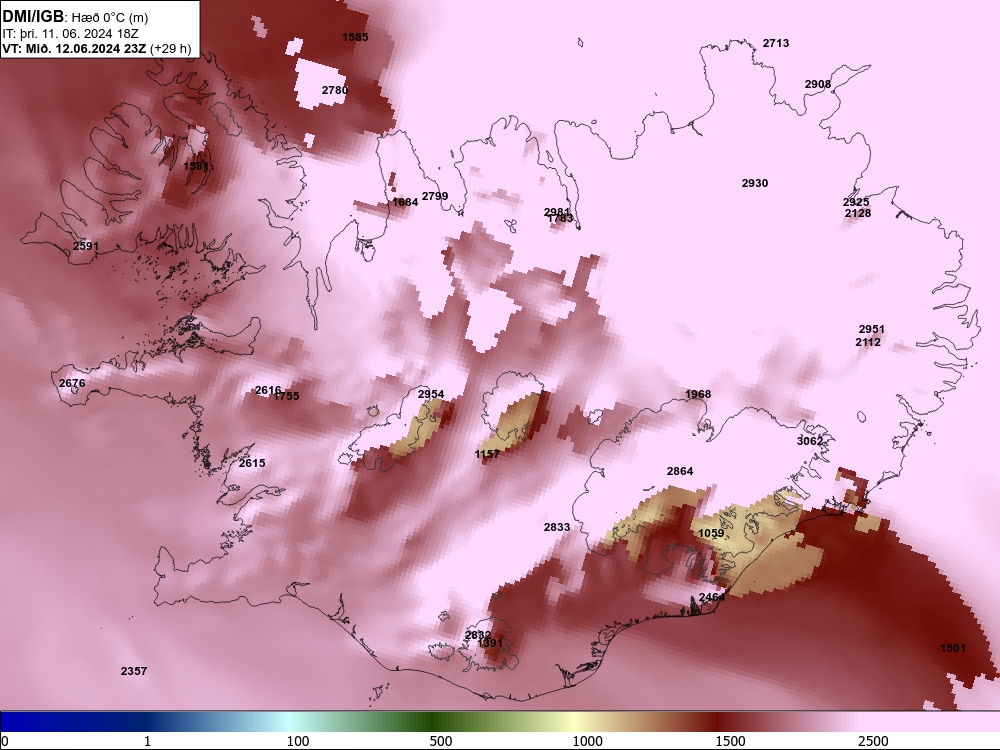The image size is (1000, 750).
Task: Select the 2464 value label
Action: click(x=712, y=597)
